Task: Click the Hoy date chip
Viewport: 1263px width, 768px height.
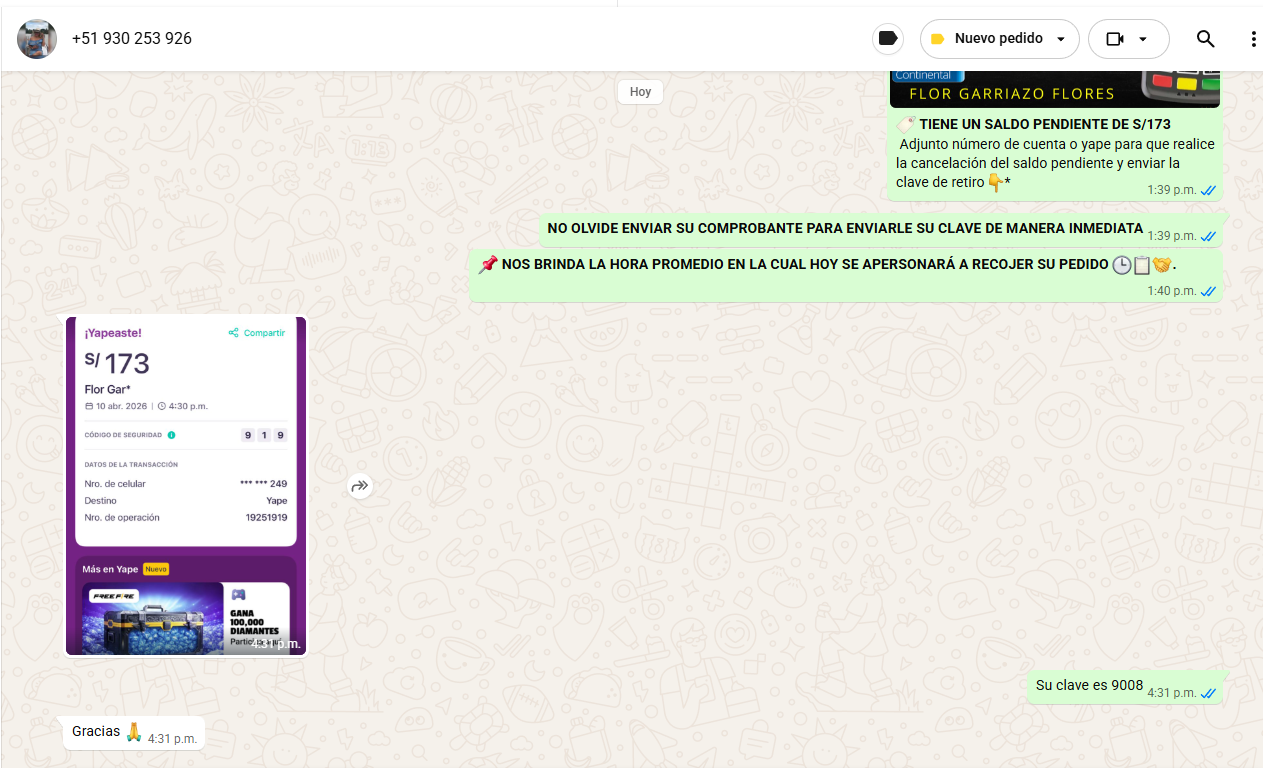Action: pyautogui.click(x=640, y=92)
